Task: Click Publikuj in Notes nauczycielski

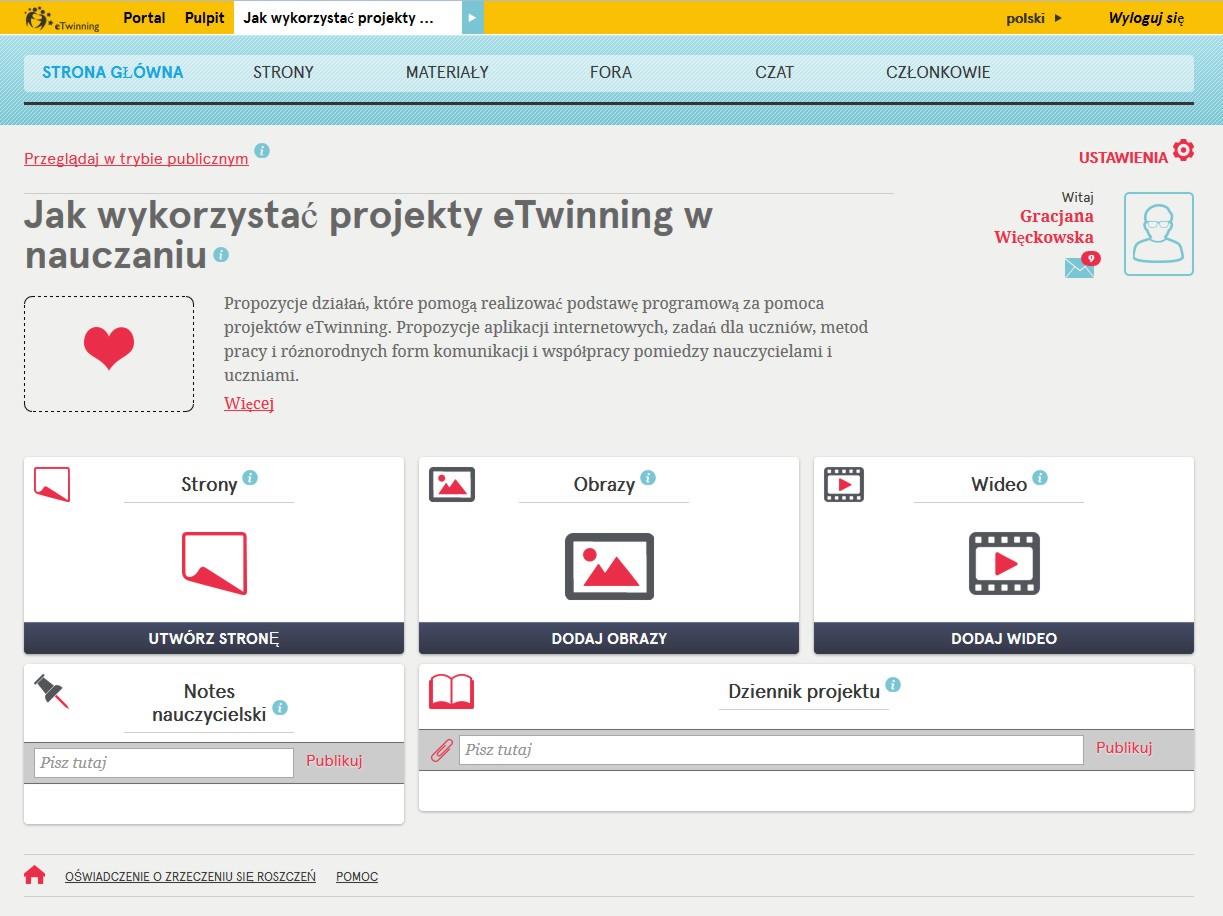Action: (334, 760)
